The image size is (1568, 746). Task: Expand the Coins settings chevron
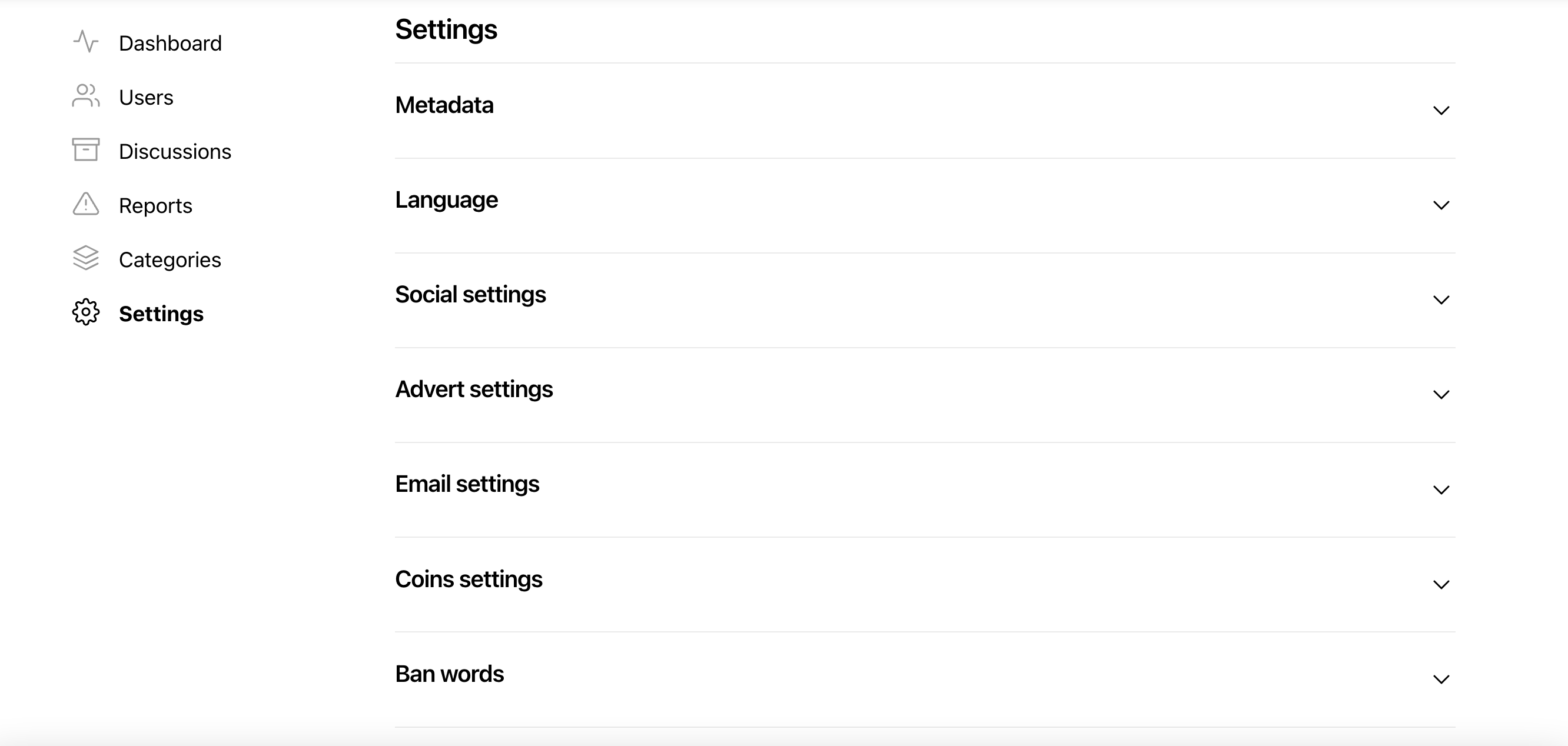click(x=1441, y=585)
